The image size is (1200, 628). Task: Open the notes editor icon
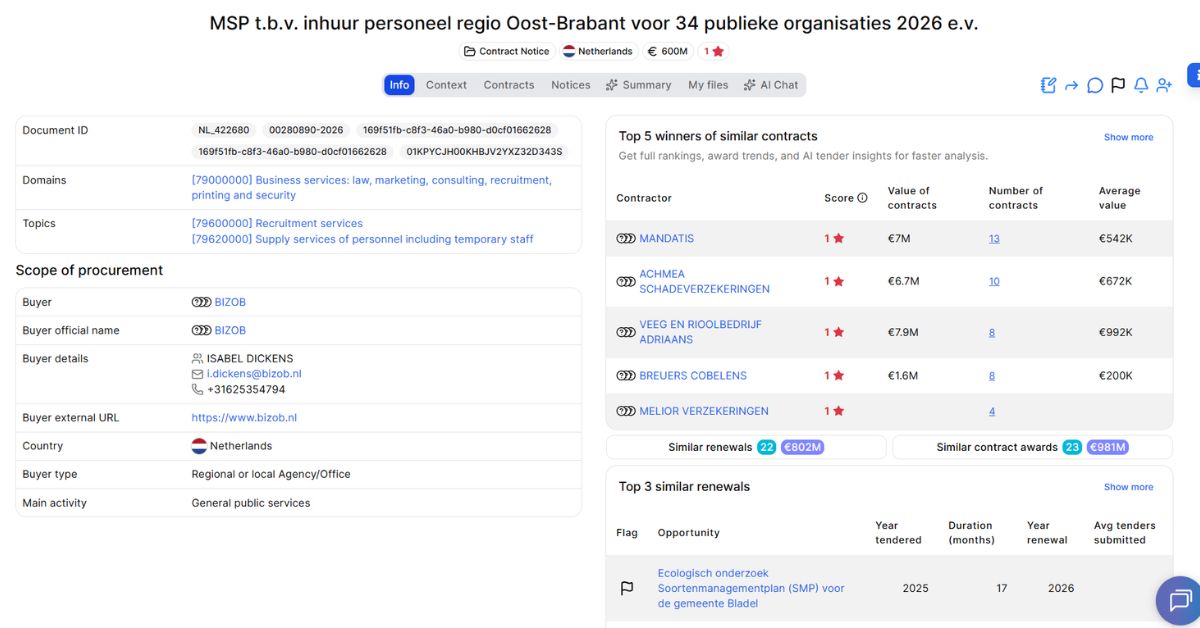[x=1048, y=85]
